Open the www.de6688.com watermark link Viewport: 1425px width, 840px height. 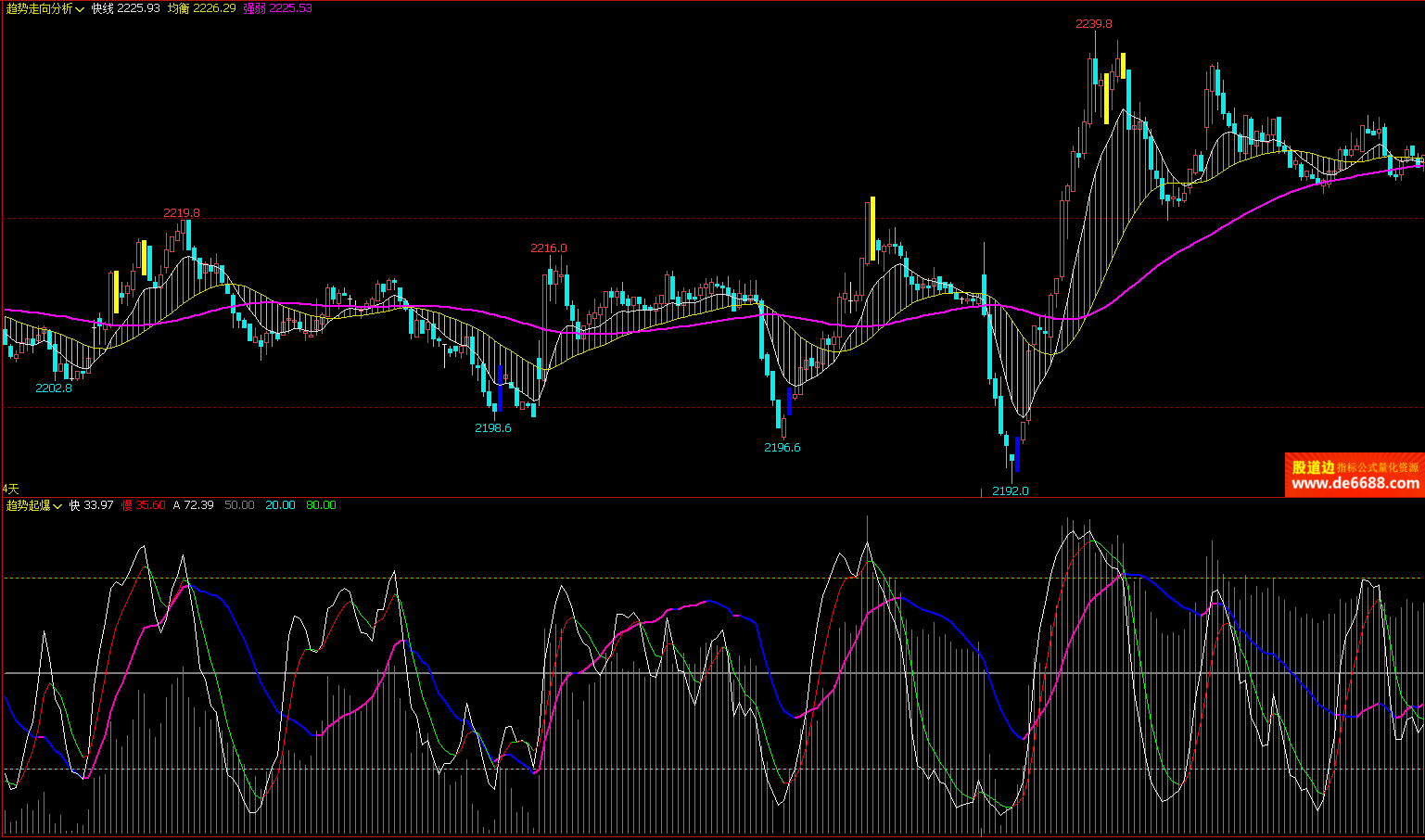point(1355,483)
